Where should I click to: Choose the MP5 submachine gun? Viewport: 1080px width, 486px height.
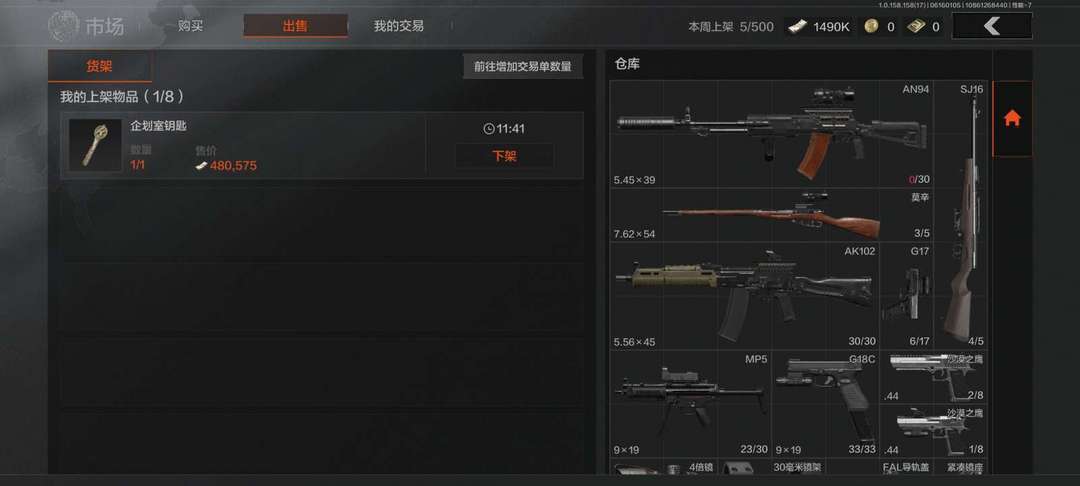coord(691,404)
